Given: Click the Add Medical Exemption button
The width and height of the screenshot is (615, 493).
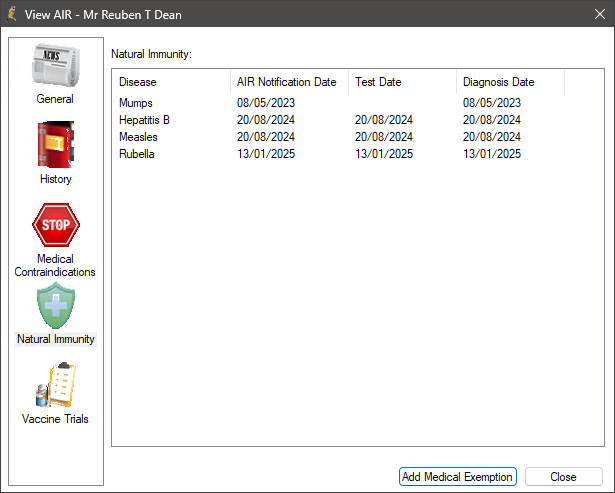Looking at the screenshot, I should tap(457, 477).
